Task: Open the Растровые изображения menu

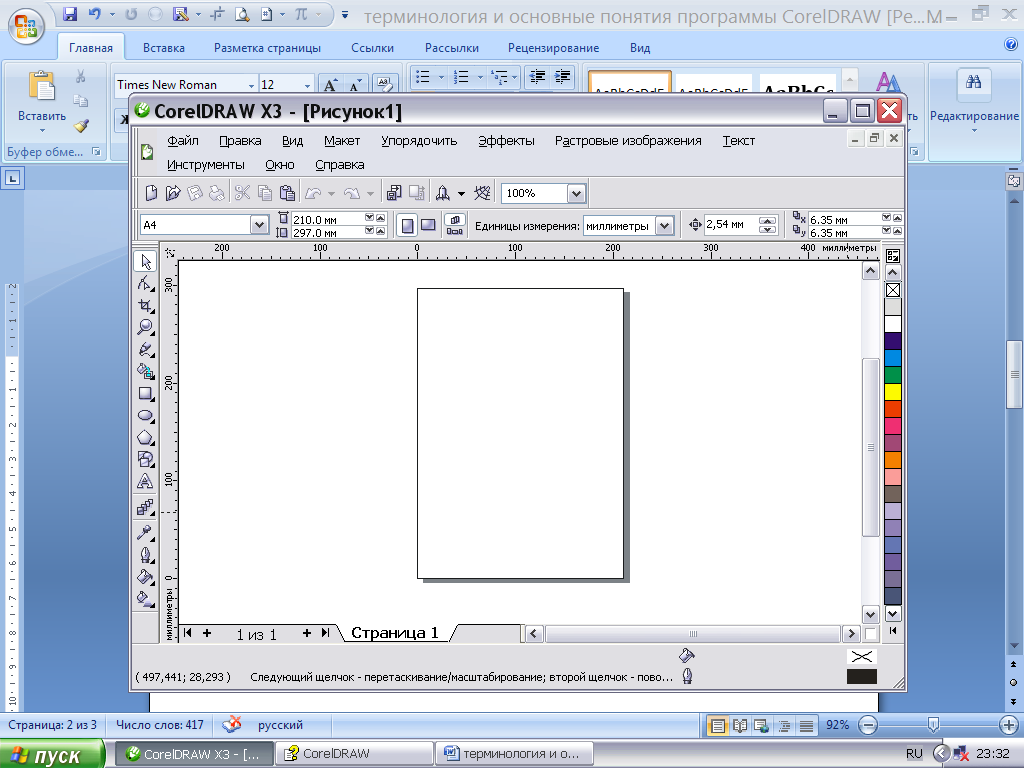Action: point(628,141)
